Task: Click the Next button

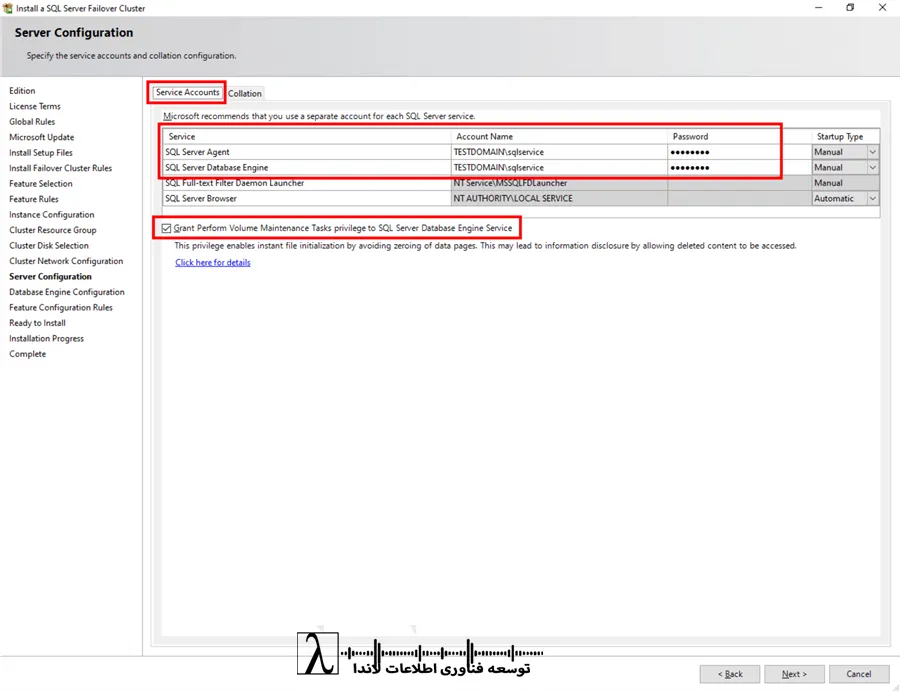Action: pyautogui.click(x=794, y=674)
